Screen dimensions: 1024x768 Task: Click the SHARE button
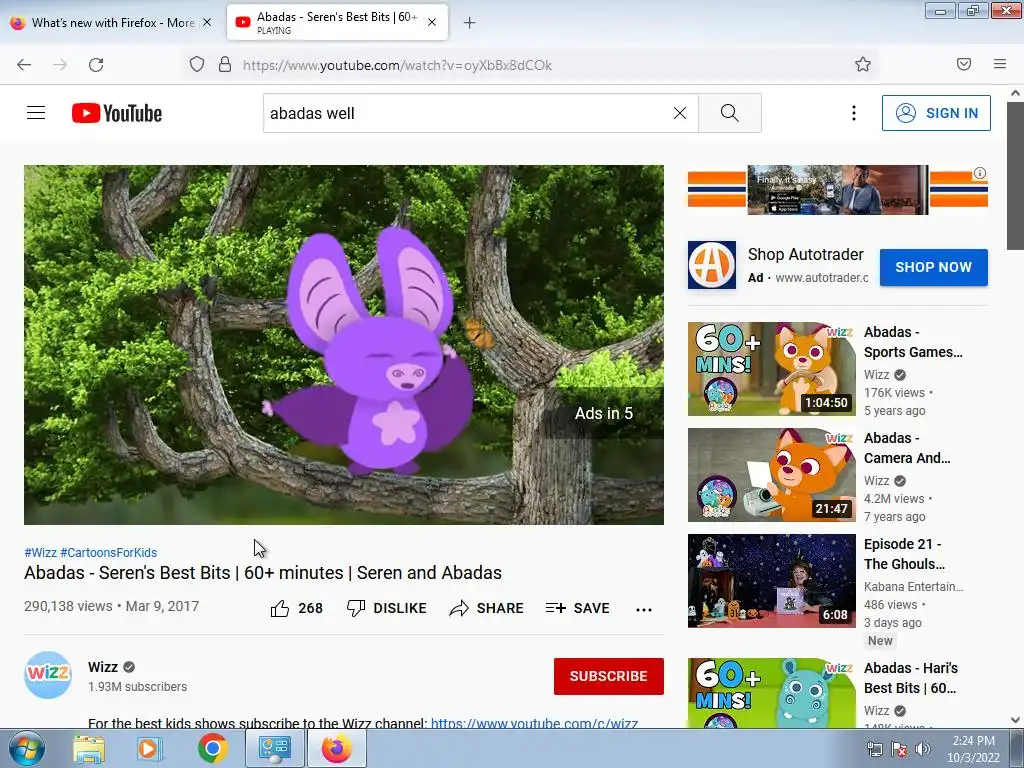[487, 608]
